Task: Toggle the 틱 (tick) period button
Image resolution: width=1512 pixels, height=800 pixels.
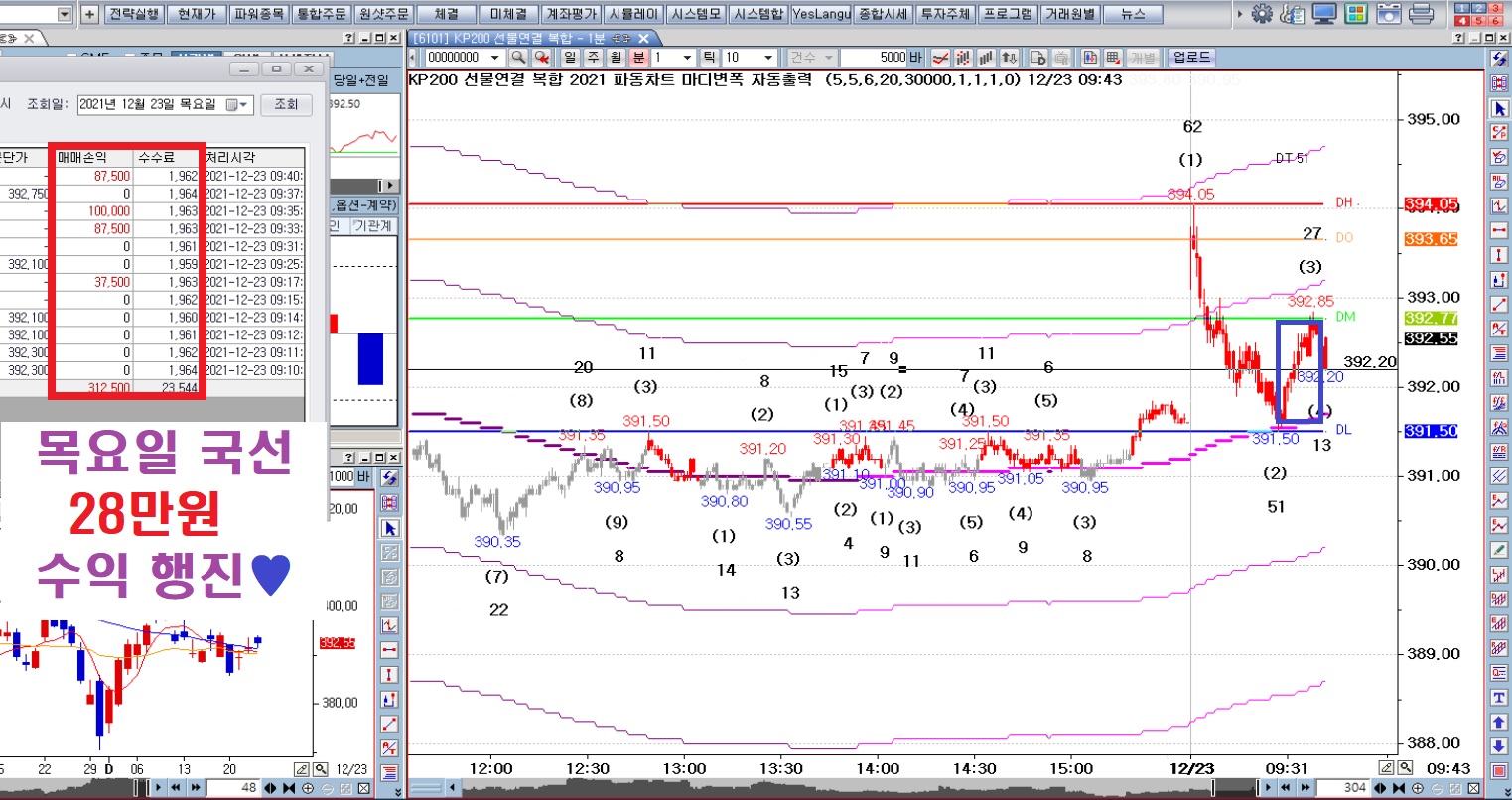Action: 709,58
